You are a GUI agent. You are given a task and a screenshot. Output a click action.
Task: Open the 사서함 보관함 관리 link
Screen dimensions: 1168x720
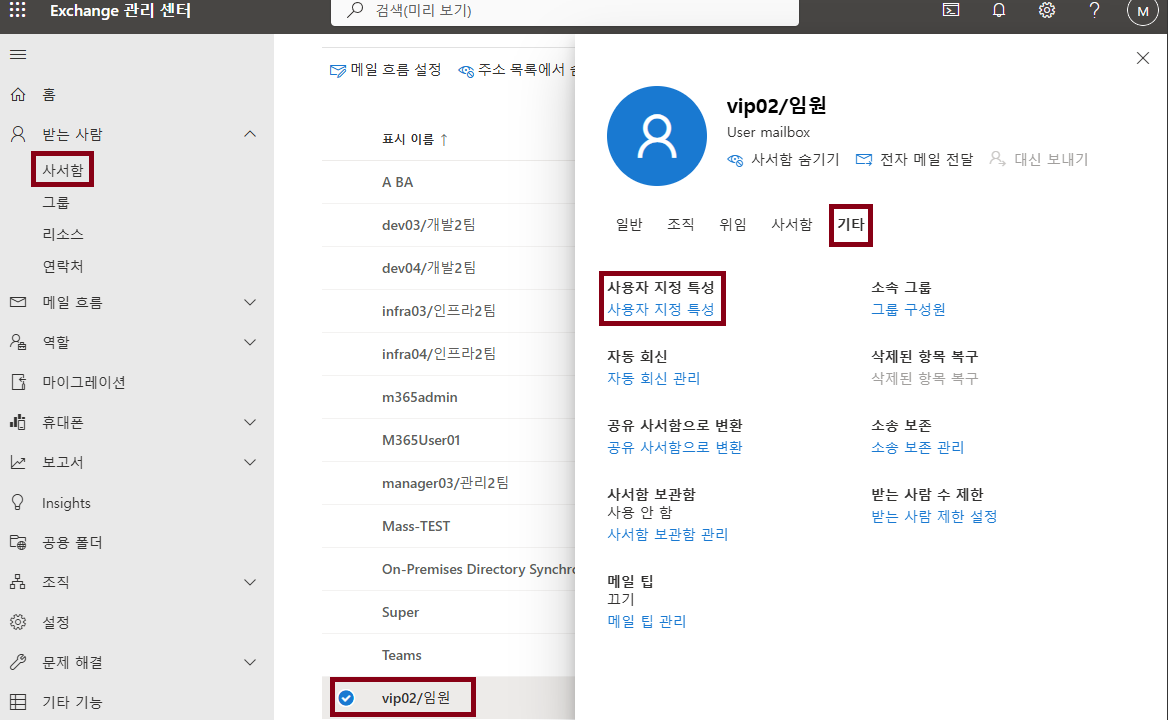pos(667,534)
